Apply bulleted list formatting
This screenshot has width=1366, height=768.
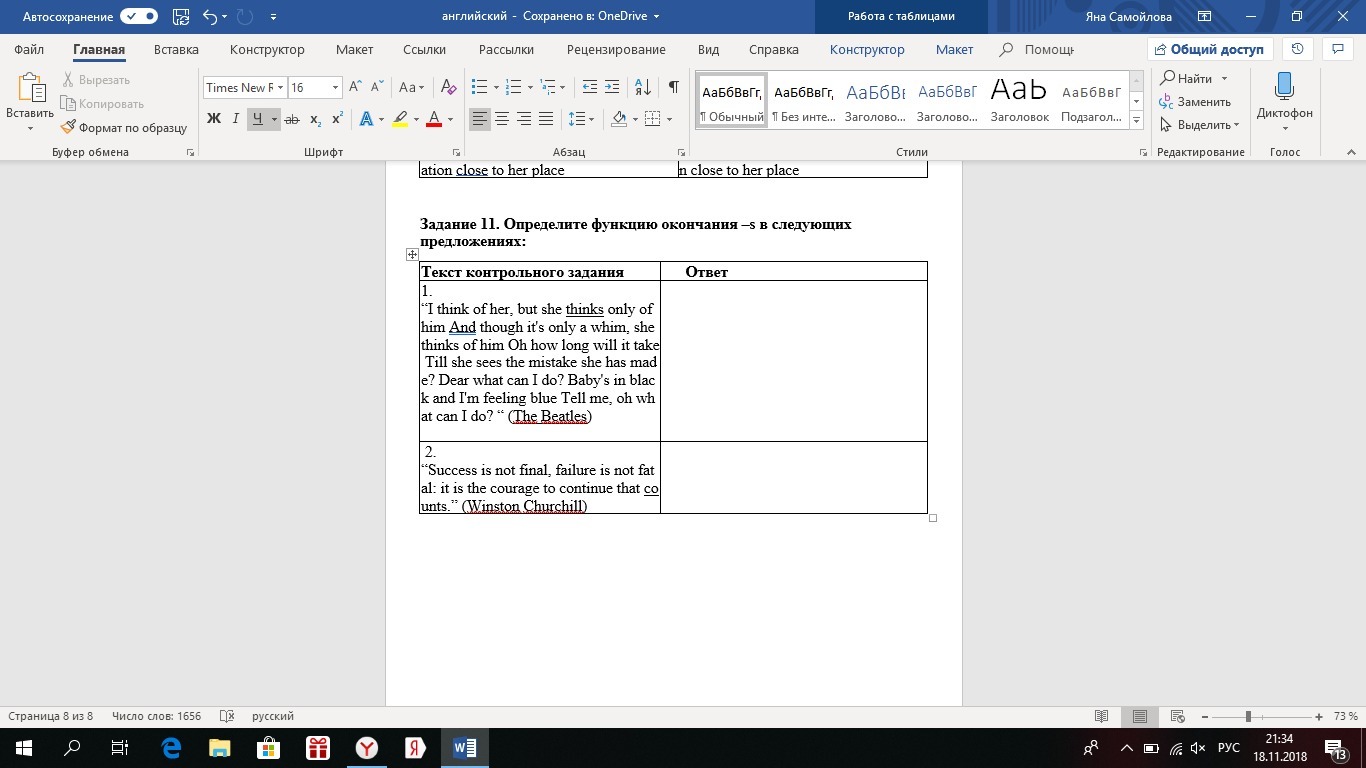[480, 87]
